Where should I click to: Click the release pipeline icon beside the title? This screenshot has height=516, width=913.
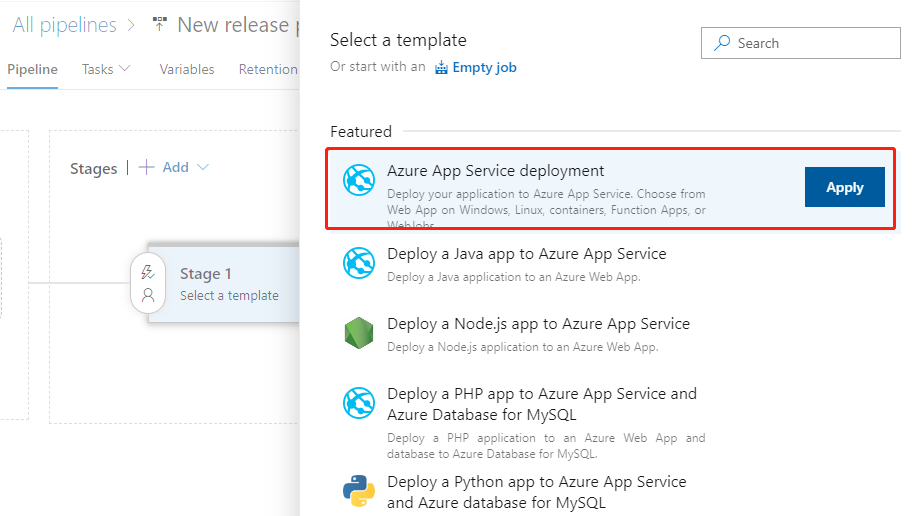tap(160, 24)
